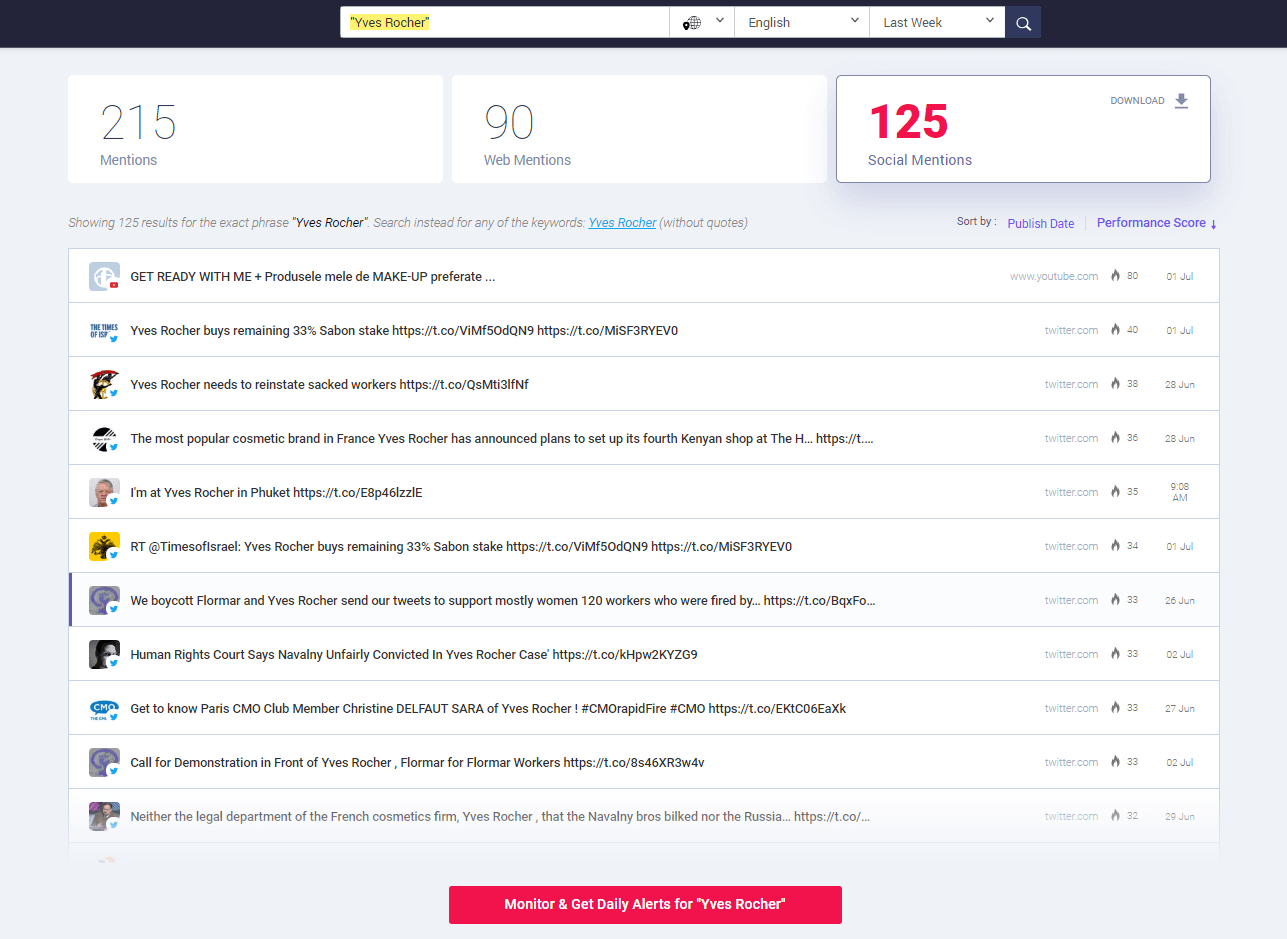Expand the Last Week time range dropdown
Image resolution: width=1287 pixels, height=939 pixels.
pyautogui.click(x=936, y=21)
